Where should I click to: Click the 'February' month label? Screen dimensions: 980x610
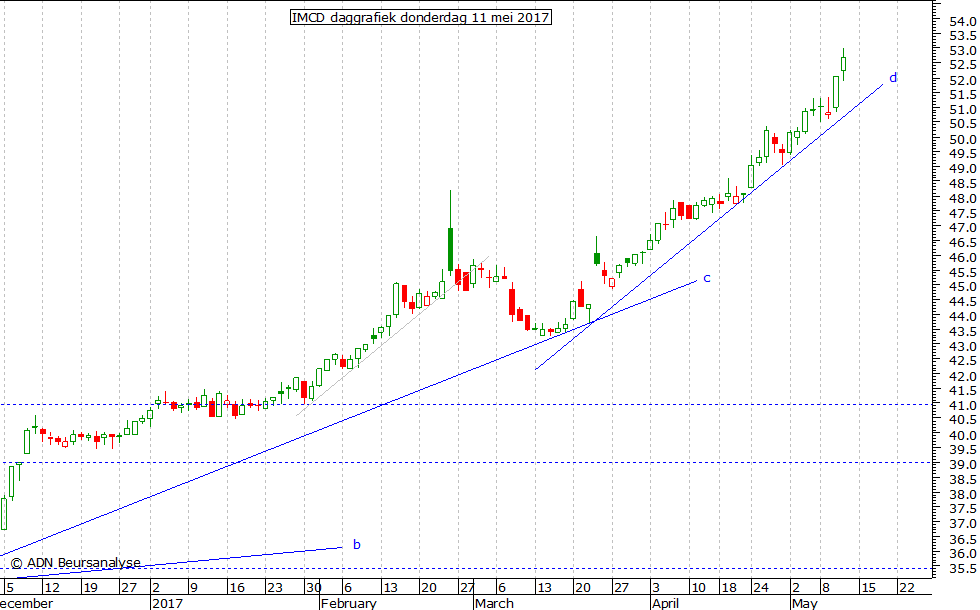(x=349, y=603)
